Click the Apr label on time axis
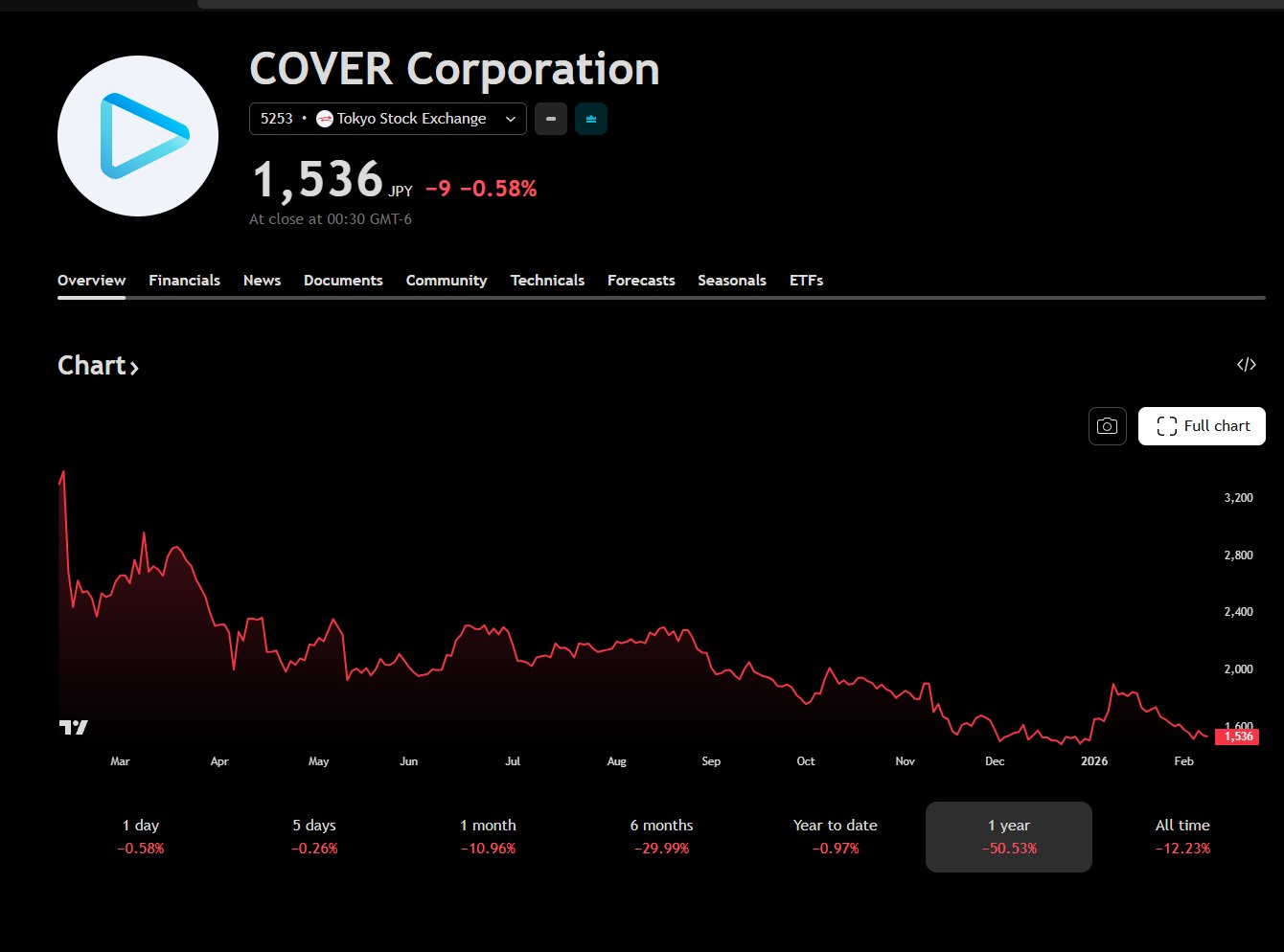The image size is (1284, 952). coord(219,761)
